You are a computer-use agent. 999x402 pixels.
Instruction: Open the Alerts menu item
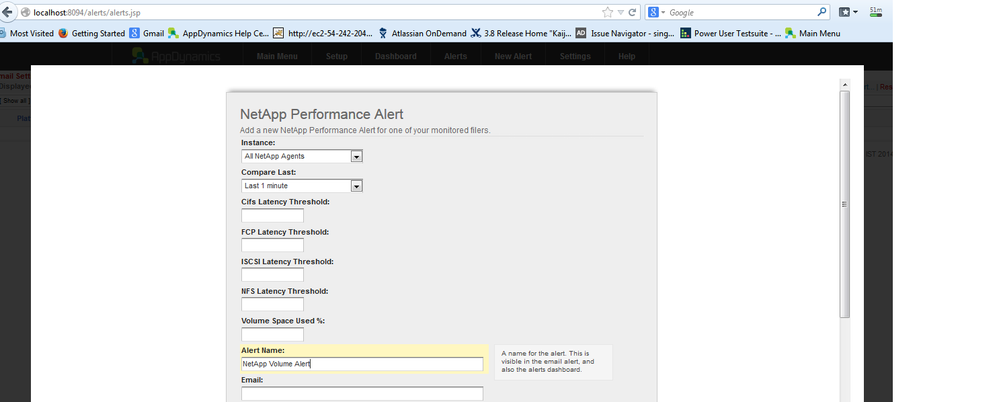[455, 56]
